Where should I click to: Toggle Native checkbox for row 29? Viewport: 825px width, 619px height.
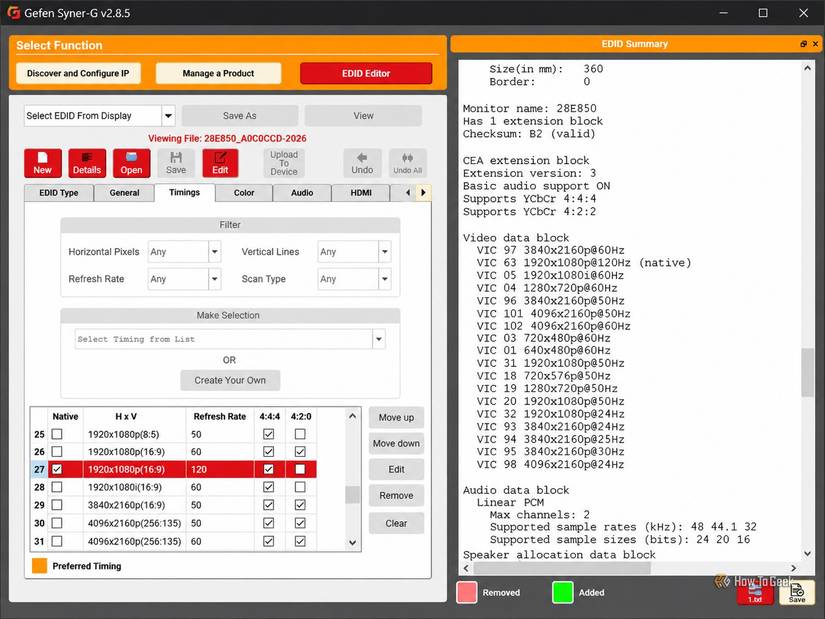click(x=57, y=505)
